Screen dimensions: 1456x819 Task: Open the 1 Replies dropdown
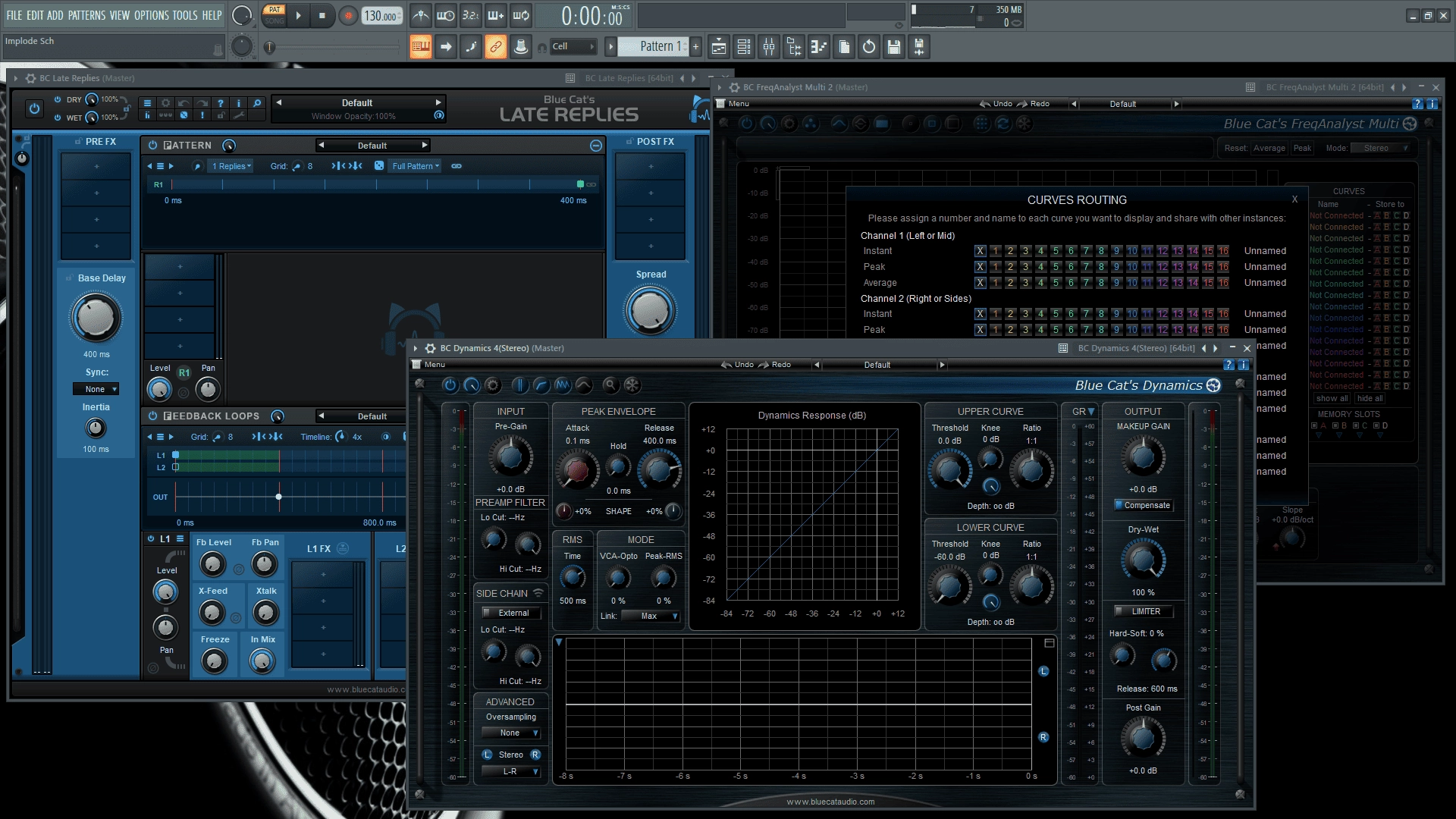231,166
